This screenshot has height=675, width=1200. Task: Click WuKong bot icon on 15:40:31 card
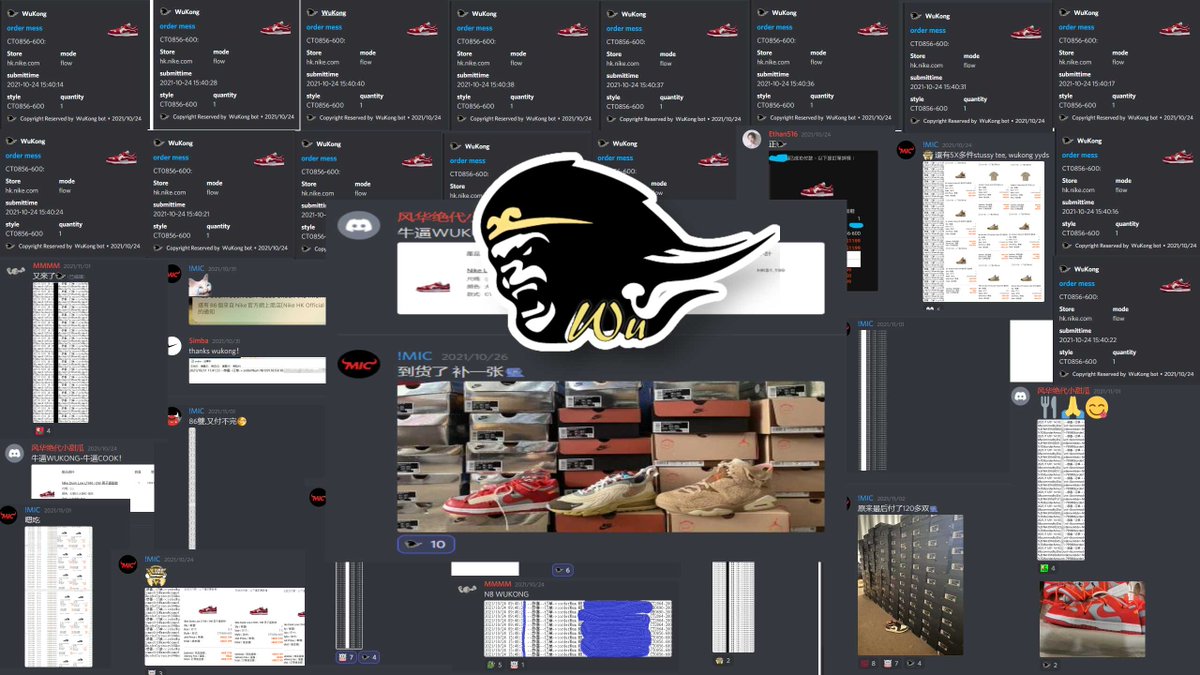tap(915, 16)
